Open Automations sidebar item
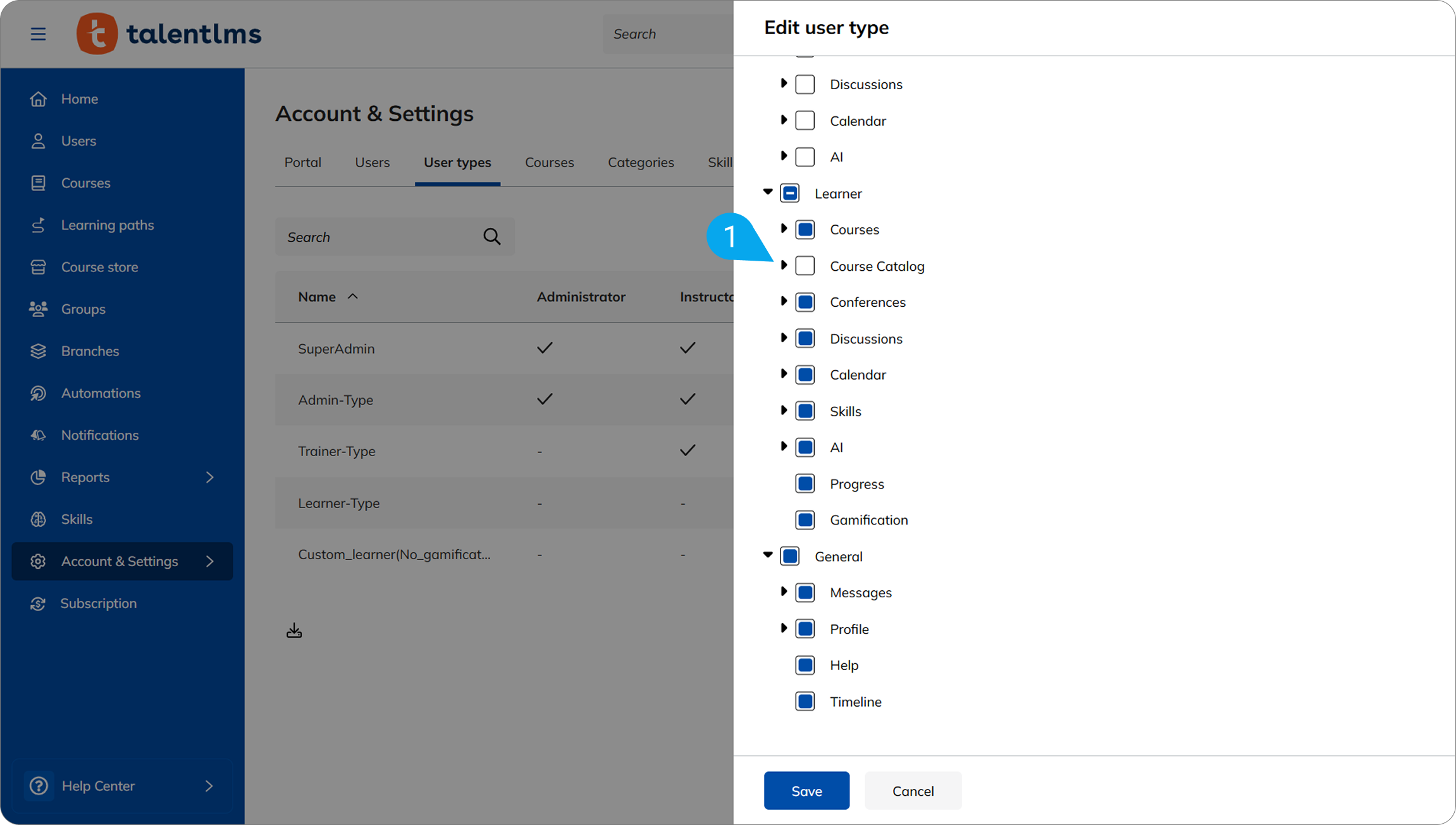The width and height of the screenshot is (1456, 825). [x=101, y=393]
